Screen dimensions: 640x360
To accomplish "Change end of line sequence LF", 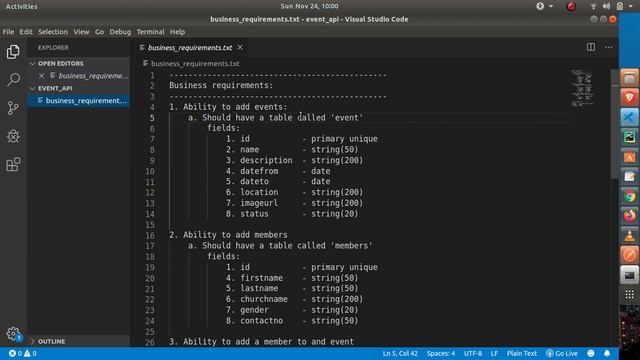I will pos(494,353).
